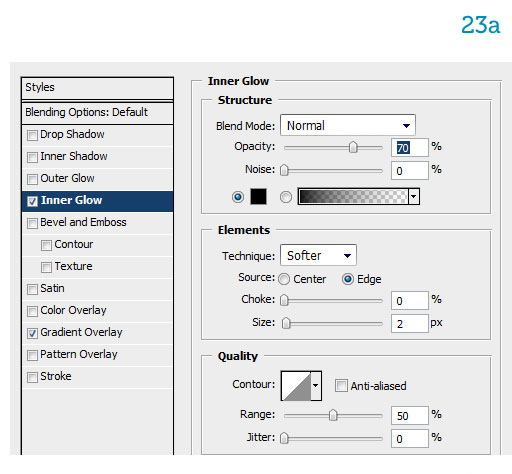
Task: Click the Opacity slider handle
Action: pyautogui.click(x=353, y=147)
